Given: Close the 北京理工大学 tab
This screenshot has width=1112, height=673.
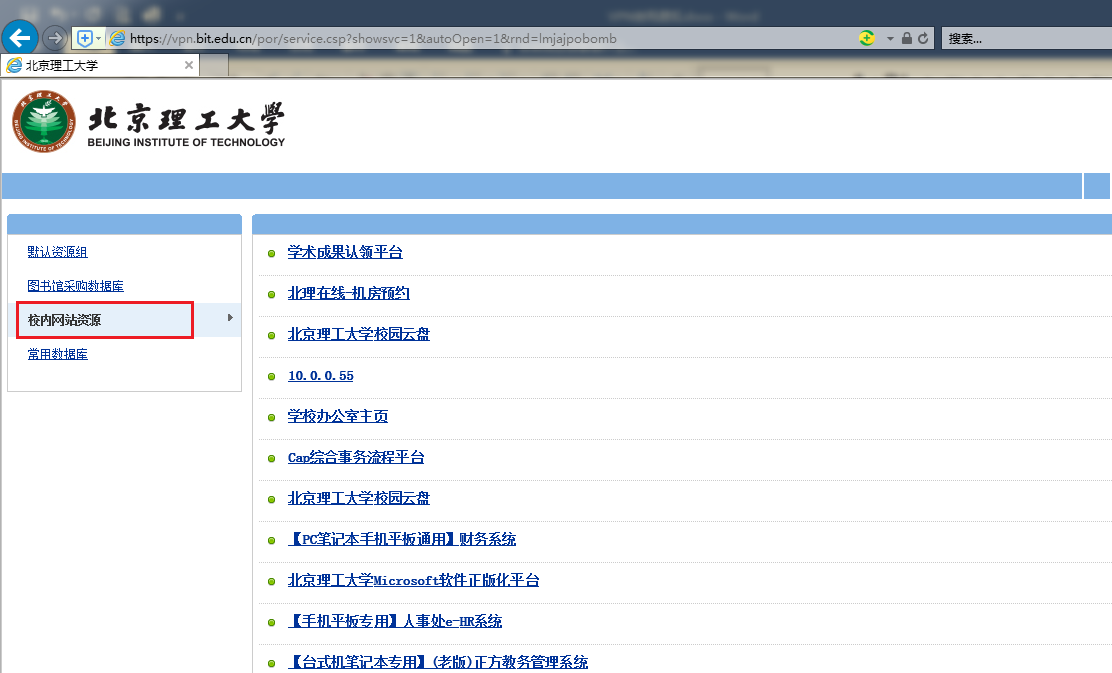Looking at the screenshot, I should pos(189,65).
